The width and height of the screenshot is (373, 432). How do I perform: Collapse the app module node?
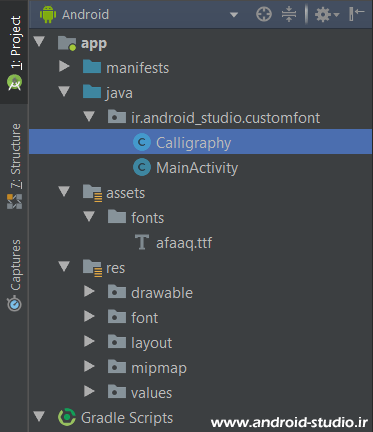tap(39, 42)
